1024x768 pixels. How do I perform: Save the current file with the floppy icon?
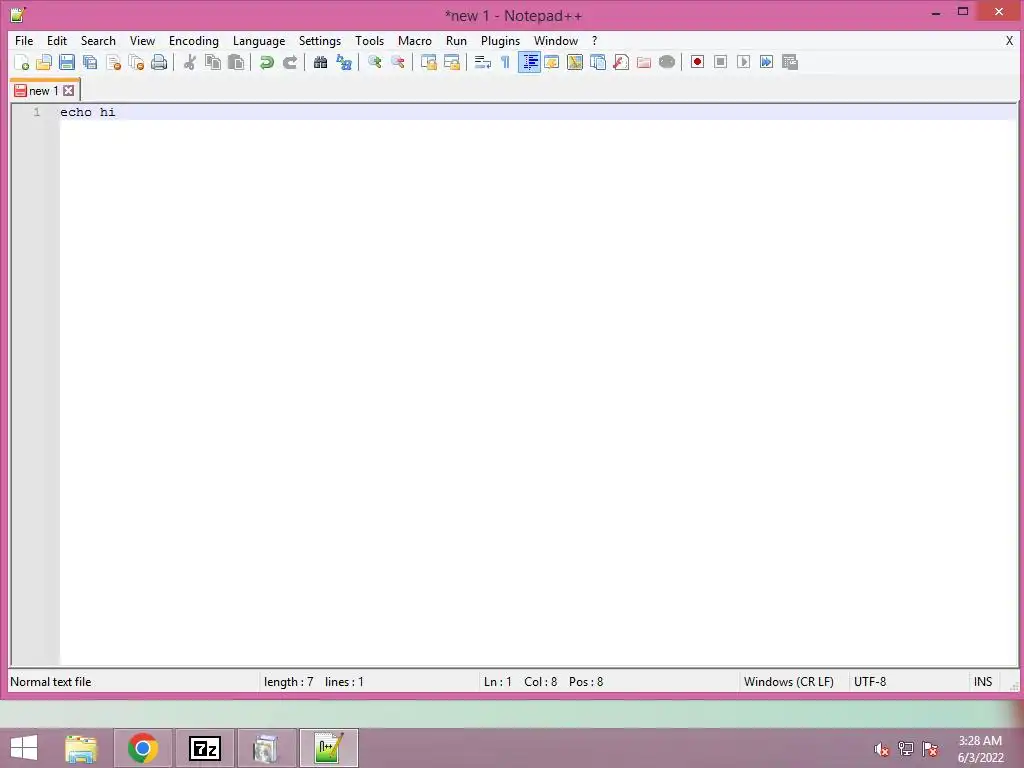coord(67,62)
